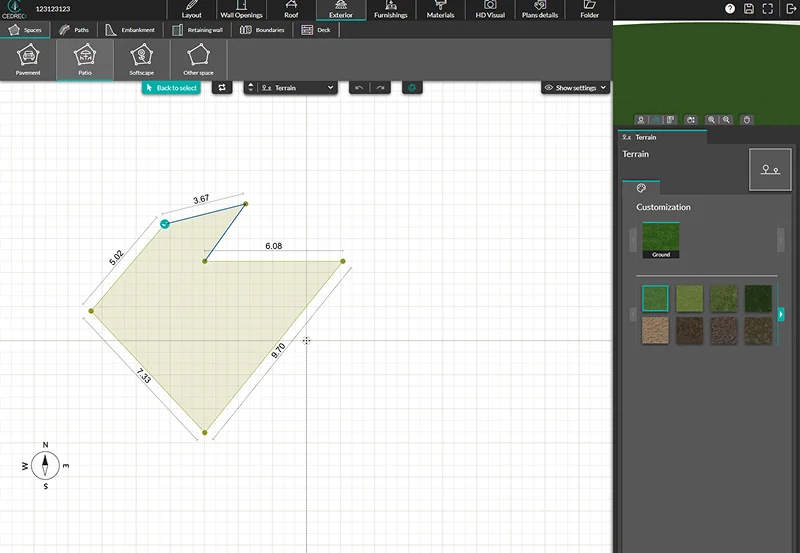Enter fullscreen mode via top-right icon
The image size is (800, 553).
point(768,8)
